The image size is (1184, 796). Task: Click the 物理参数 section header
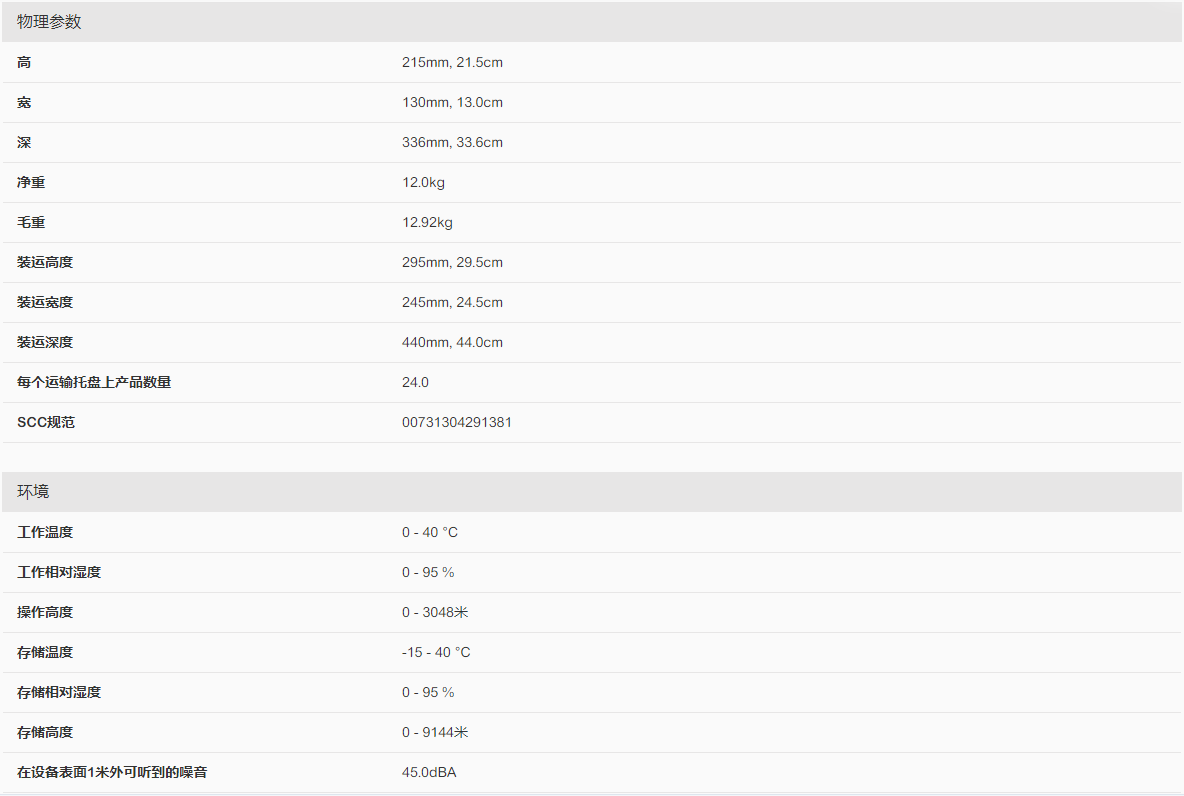49,22
